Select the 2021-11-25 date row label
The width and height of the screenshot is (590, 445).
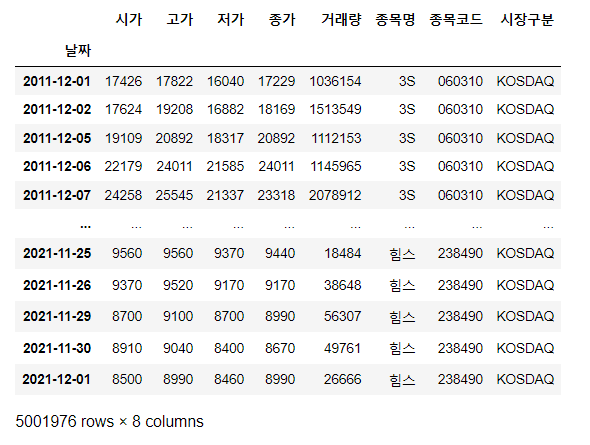(57, 254)
